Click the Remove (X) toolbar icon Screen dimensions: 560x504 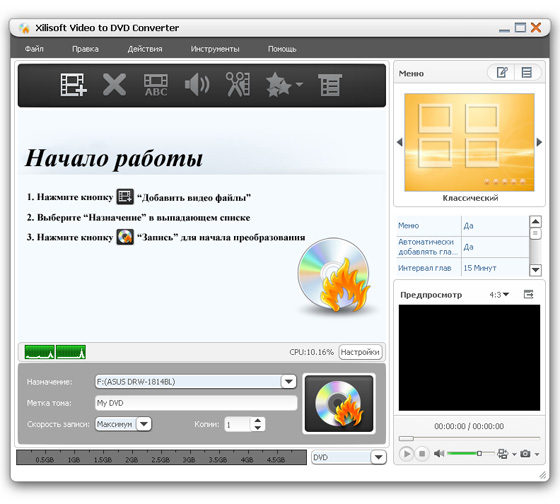[114, 85]
